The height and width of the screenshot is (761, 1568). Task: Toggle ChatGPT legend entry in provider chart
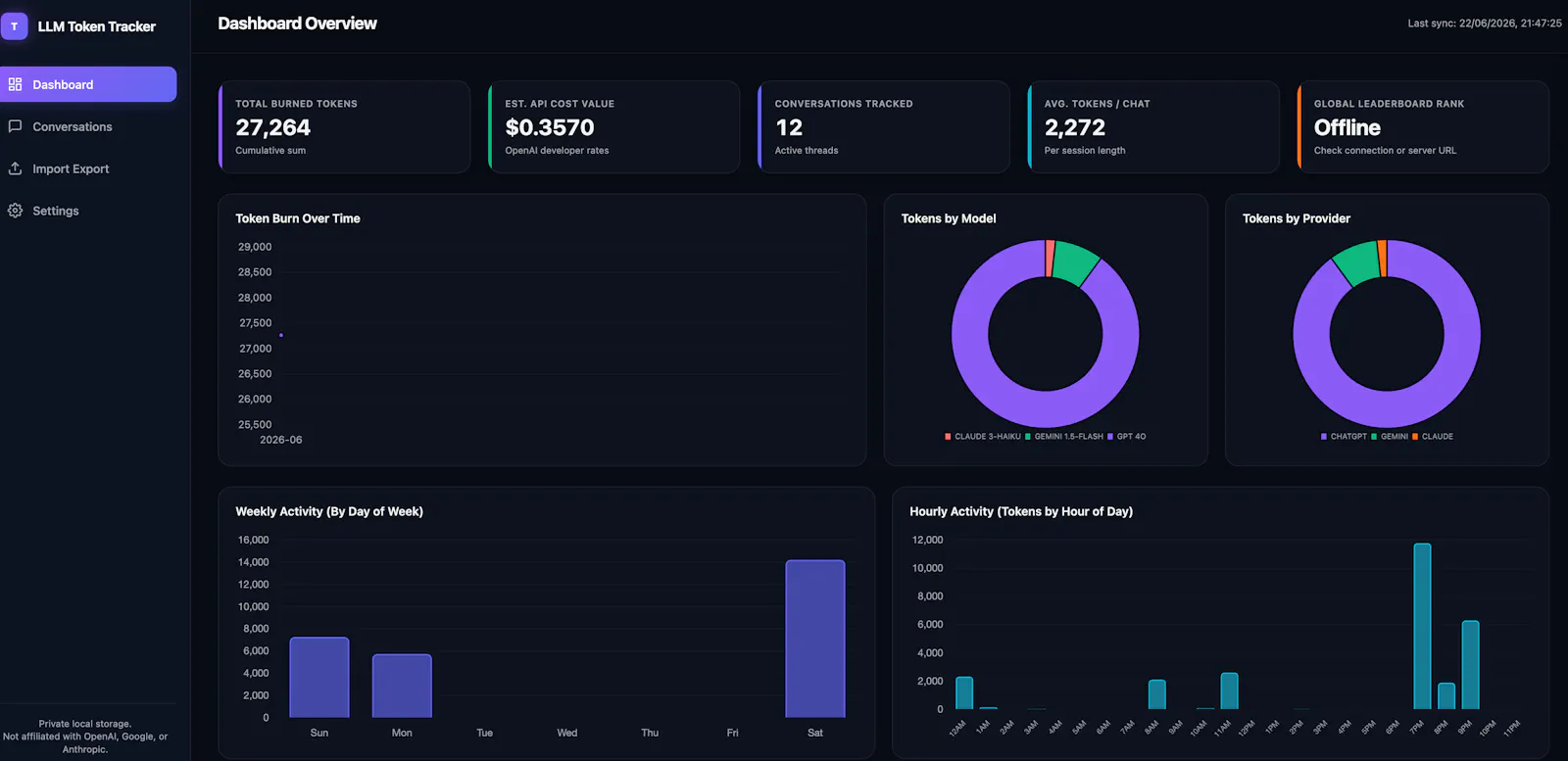[1344, 437]
